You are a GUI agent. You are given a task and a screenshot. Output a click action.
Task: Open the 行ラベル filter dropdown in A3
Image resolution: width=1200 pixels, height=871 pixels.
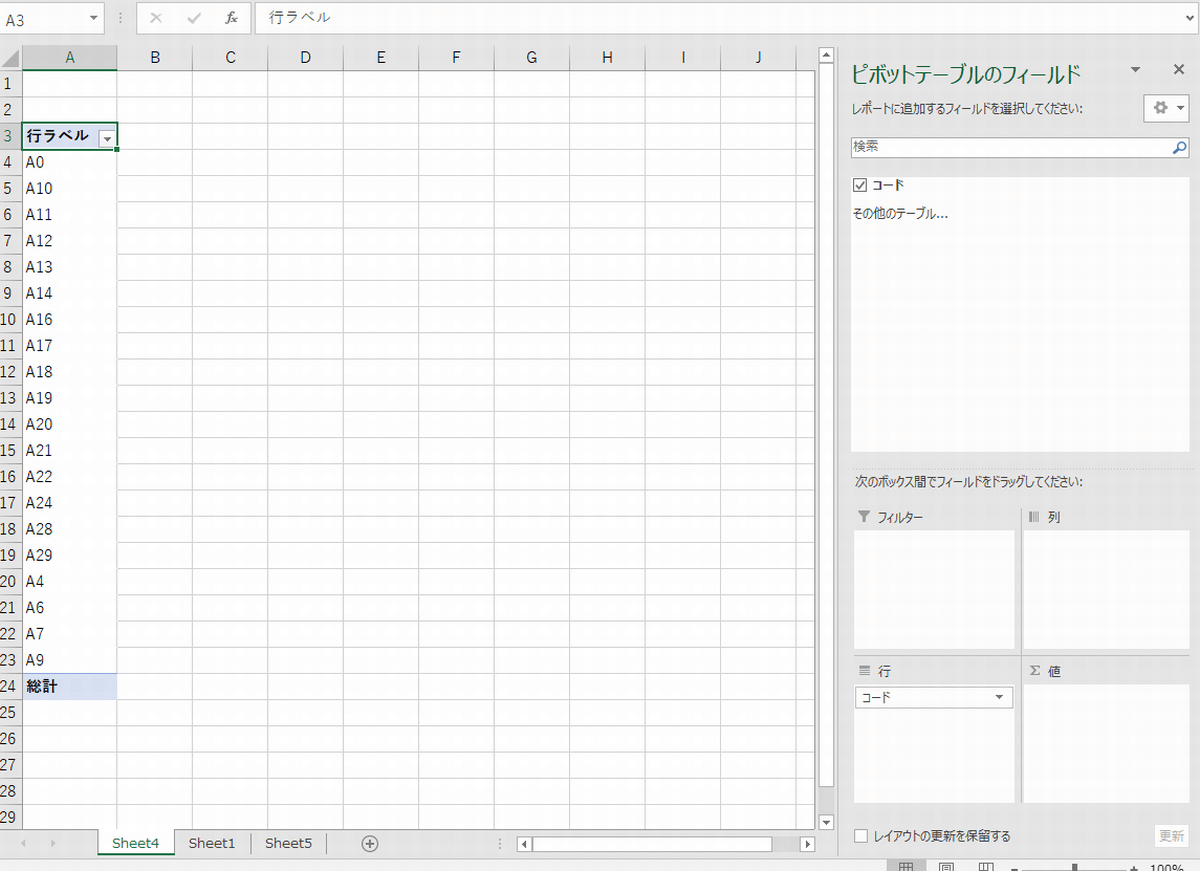click(x=107, y=137)
